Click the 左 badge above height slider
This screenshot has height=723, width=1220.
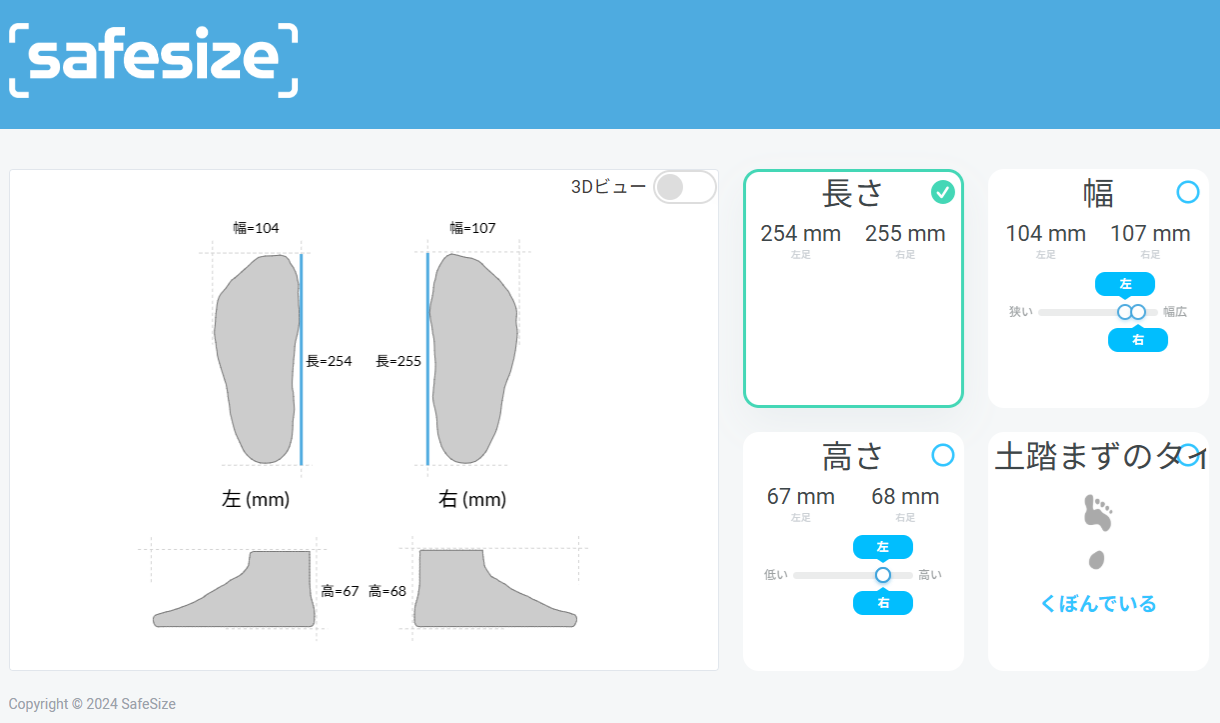tap(882, 547)
